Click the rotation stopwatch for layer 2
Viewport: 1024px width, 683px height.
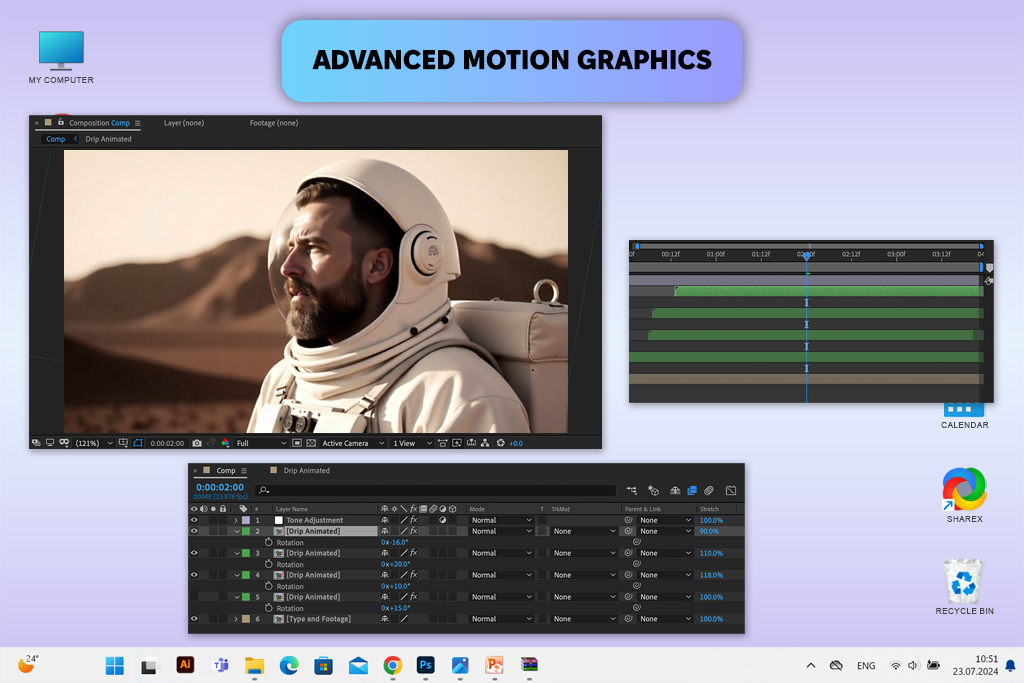point(268,542)
